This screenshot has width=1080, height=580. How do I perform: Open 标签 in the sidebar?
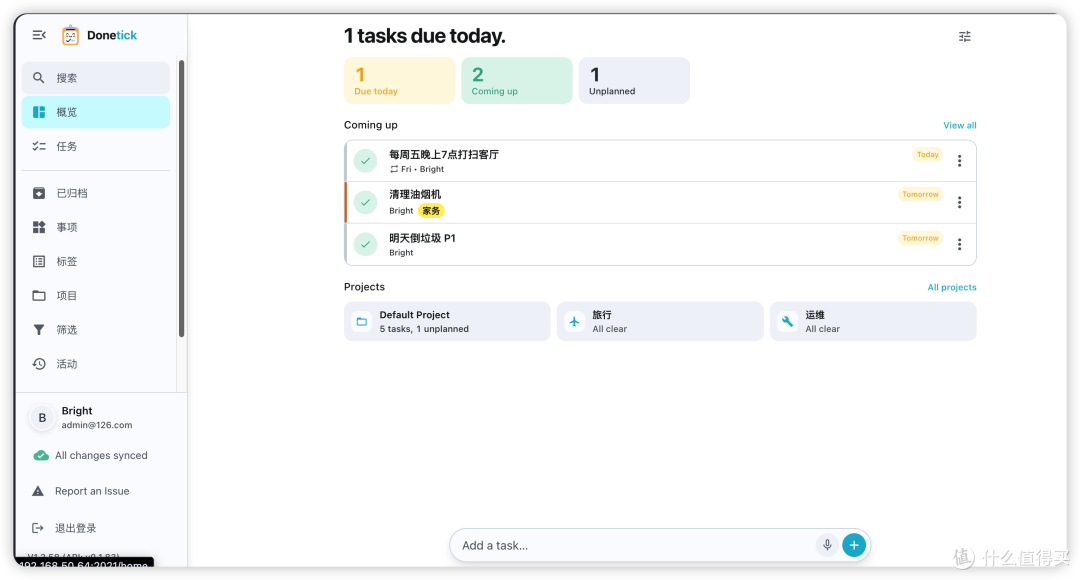96,261
